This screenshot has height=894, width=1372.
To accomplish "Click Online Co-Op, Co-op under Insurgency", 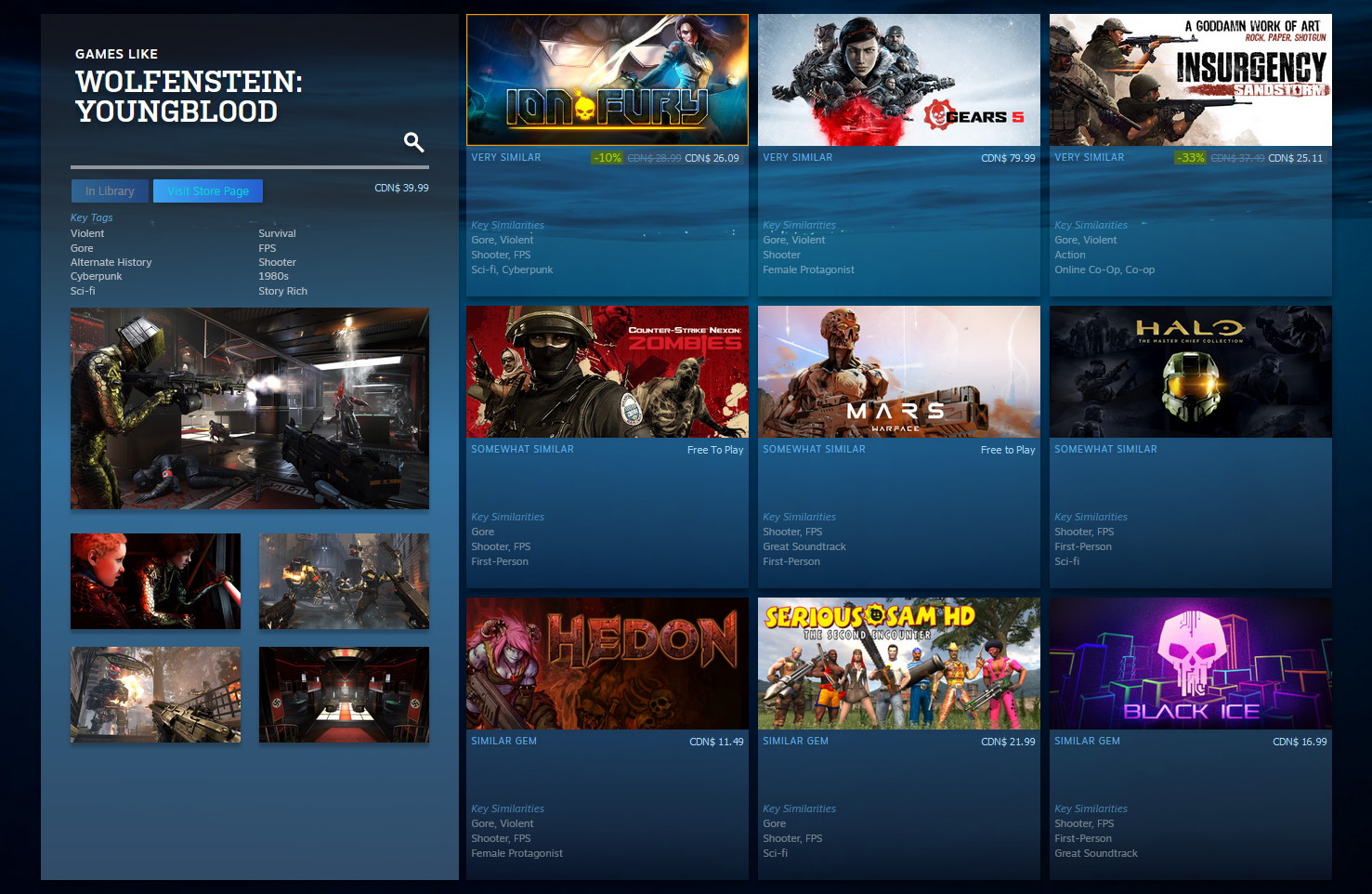I will point(1104,270).
